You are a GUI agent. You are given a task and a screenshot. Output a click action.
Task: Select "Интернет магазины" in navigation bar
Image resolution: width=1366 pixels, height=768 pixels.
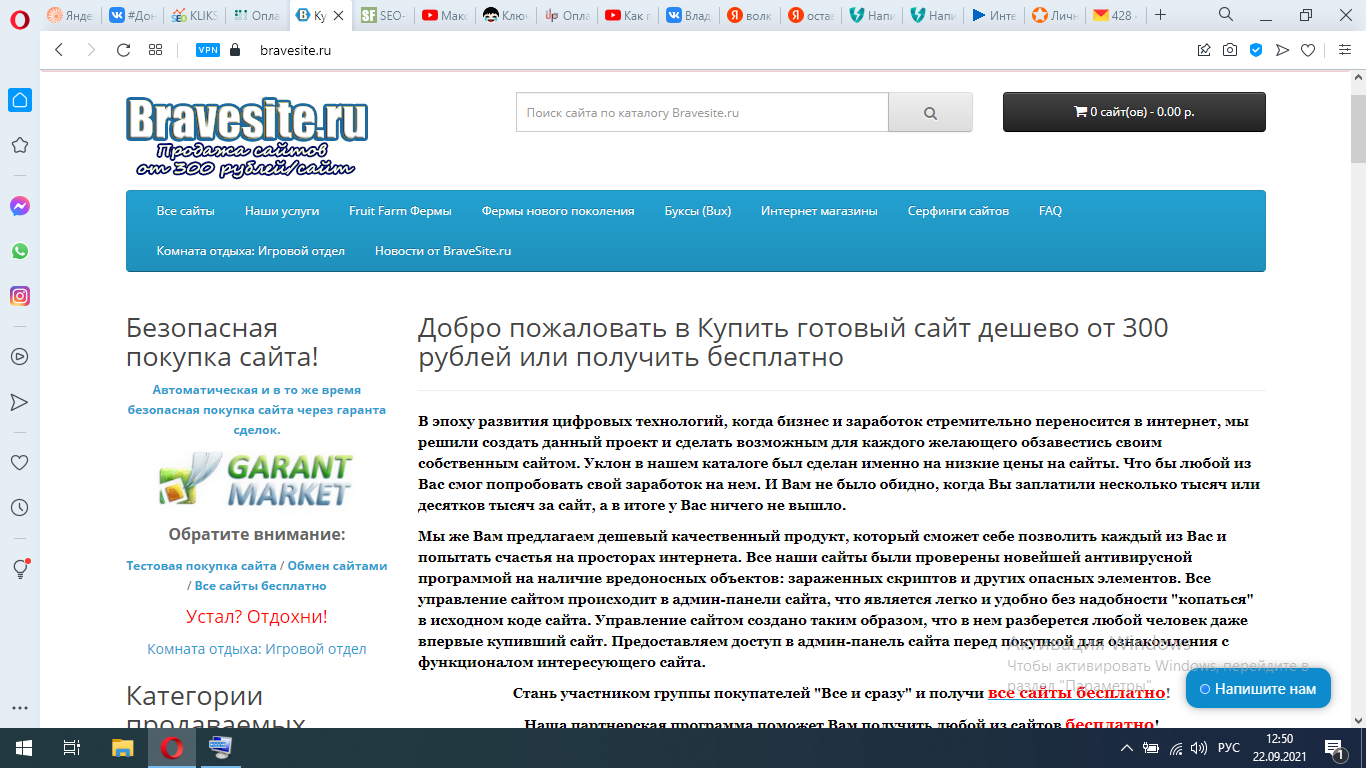point(819,211)
